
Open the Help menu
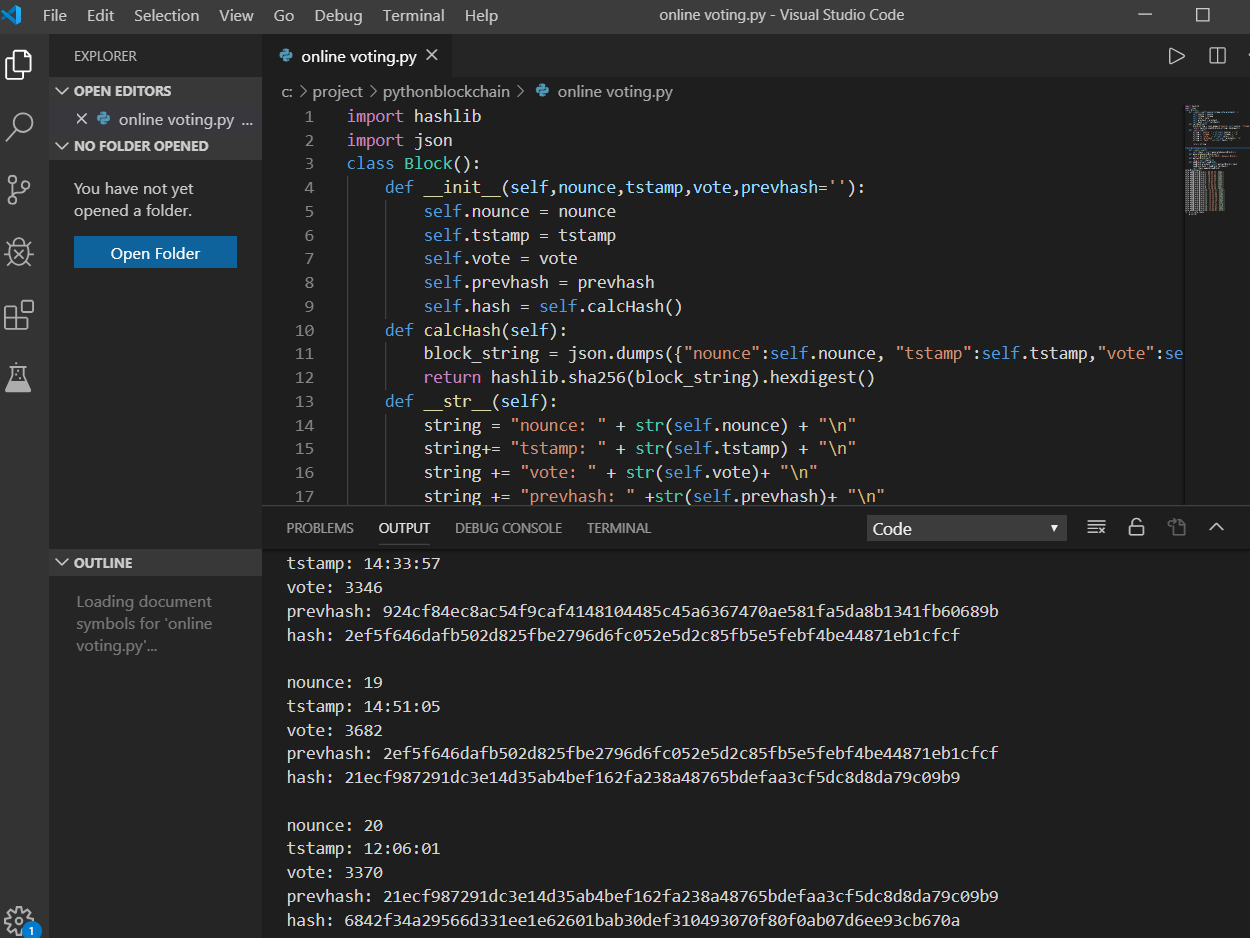481,15
